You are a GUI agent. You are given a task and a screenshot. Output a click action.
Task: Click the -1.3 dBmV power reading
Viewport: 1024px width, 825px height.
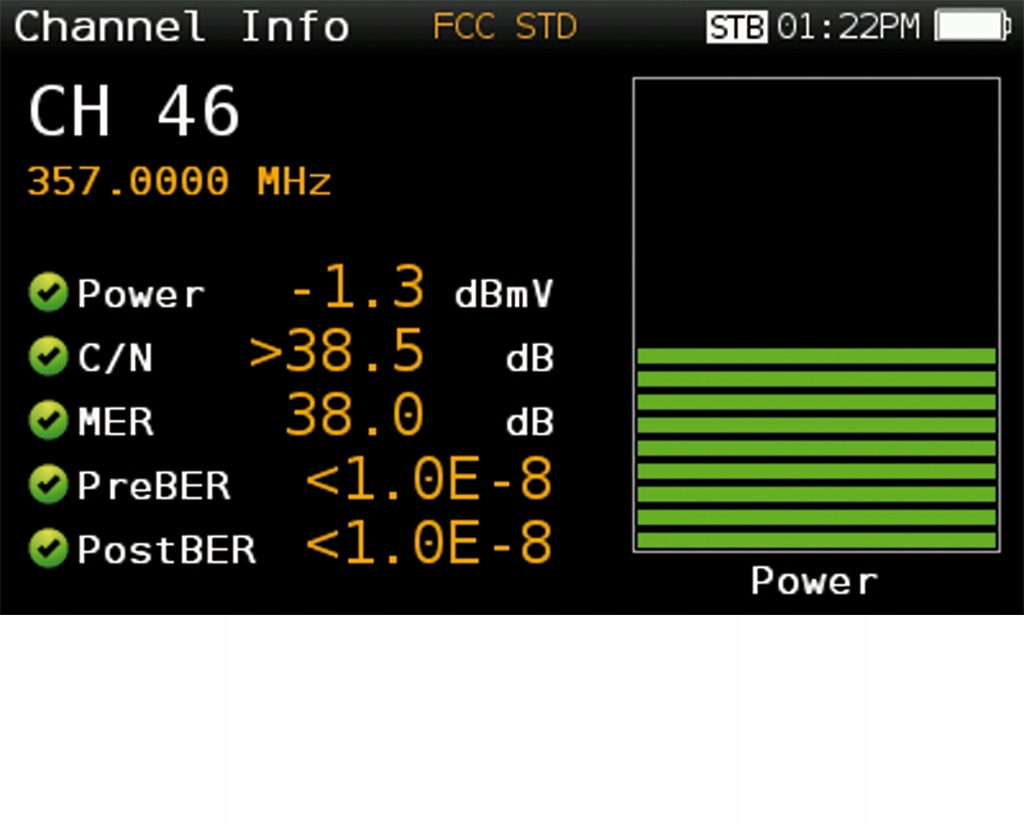pos(421,288)
